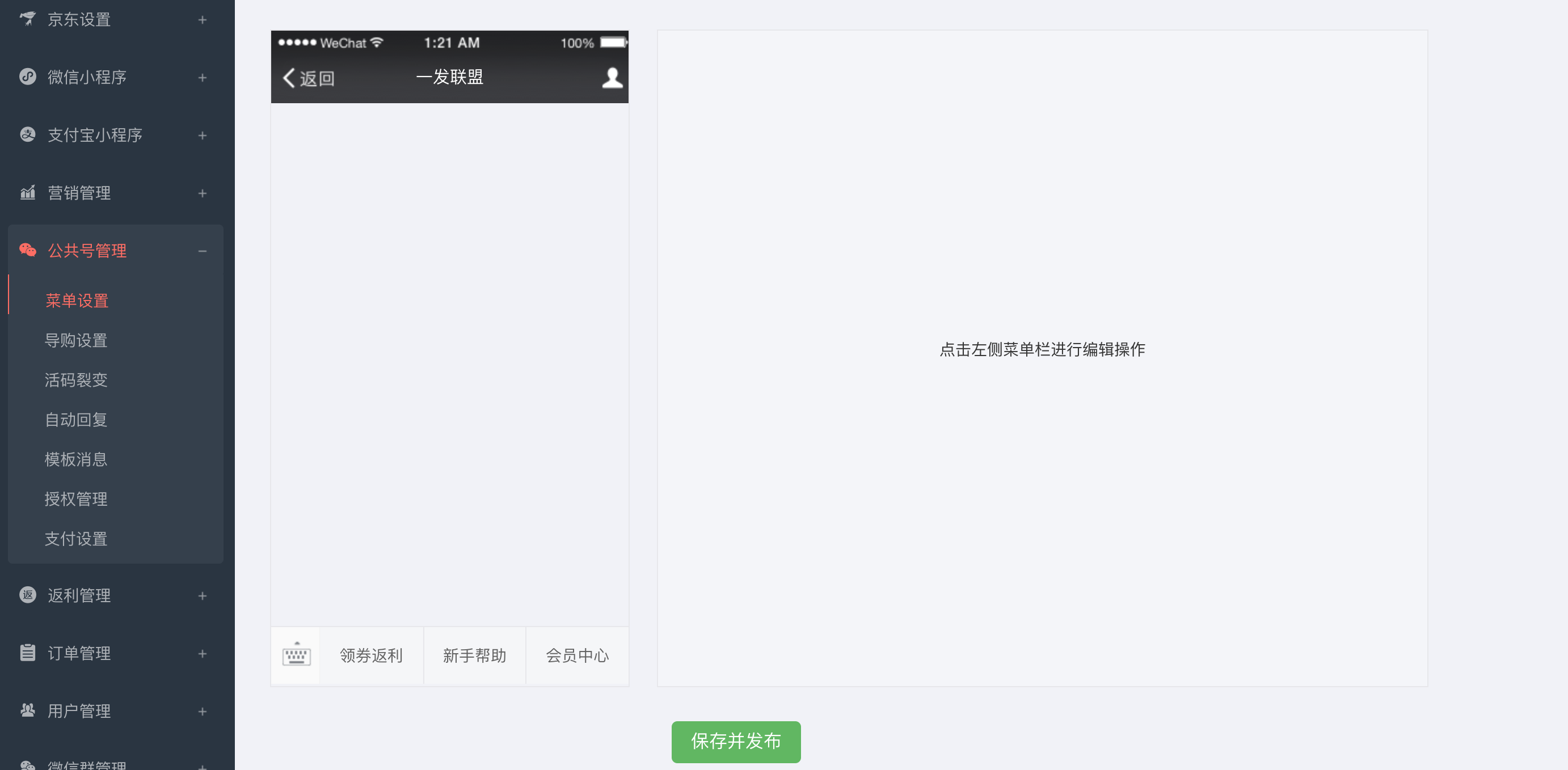This screenshot has height=770, width=1568.
Task: Click the keyboard icon in phone preview
Action: [x=296, y=655]
